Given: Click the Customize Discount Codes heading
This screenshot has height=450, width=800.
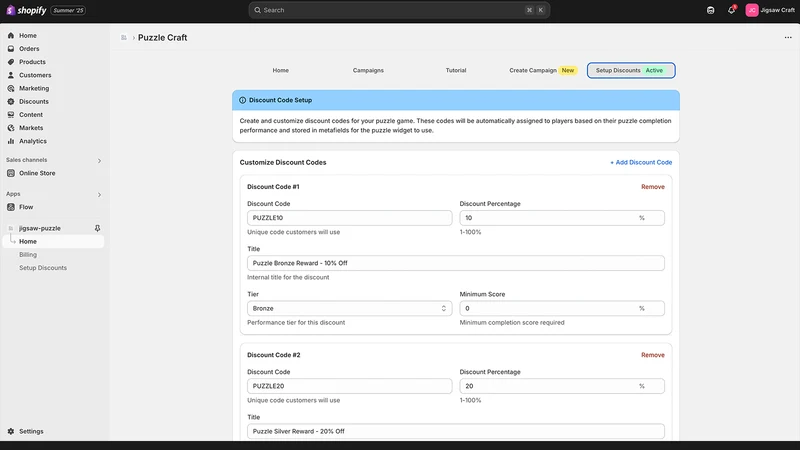Looking at the screenshot, I should pos(283,162).
